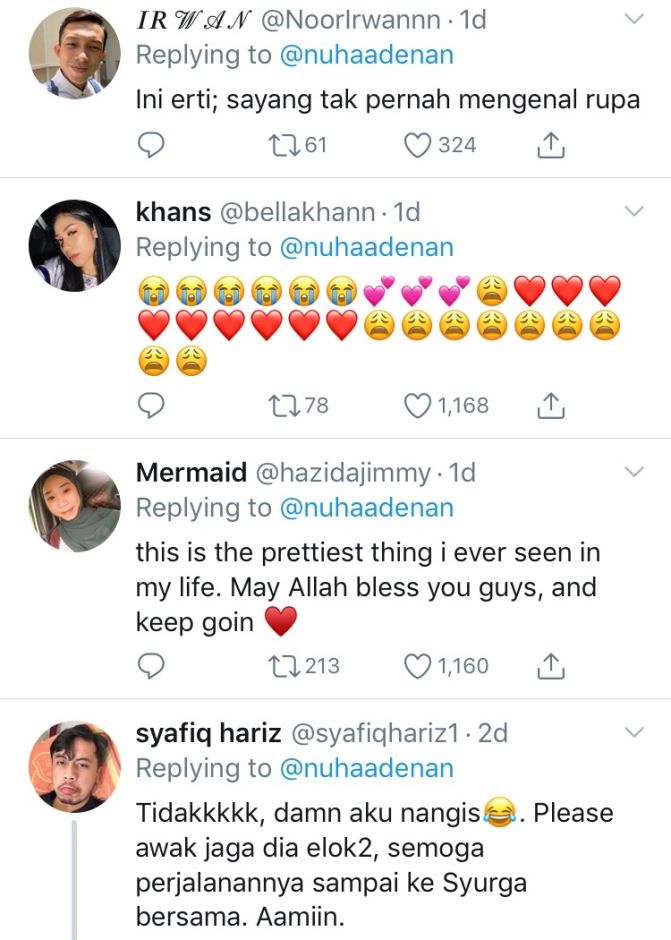The image size is (671, 940).
Task: Open syafiq hariz's profile avatar
Action: (x=74, y=766)
